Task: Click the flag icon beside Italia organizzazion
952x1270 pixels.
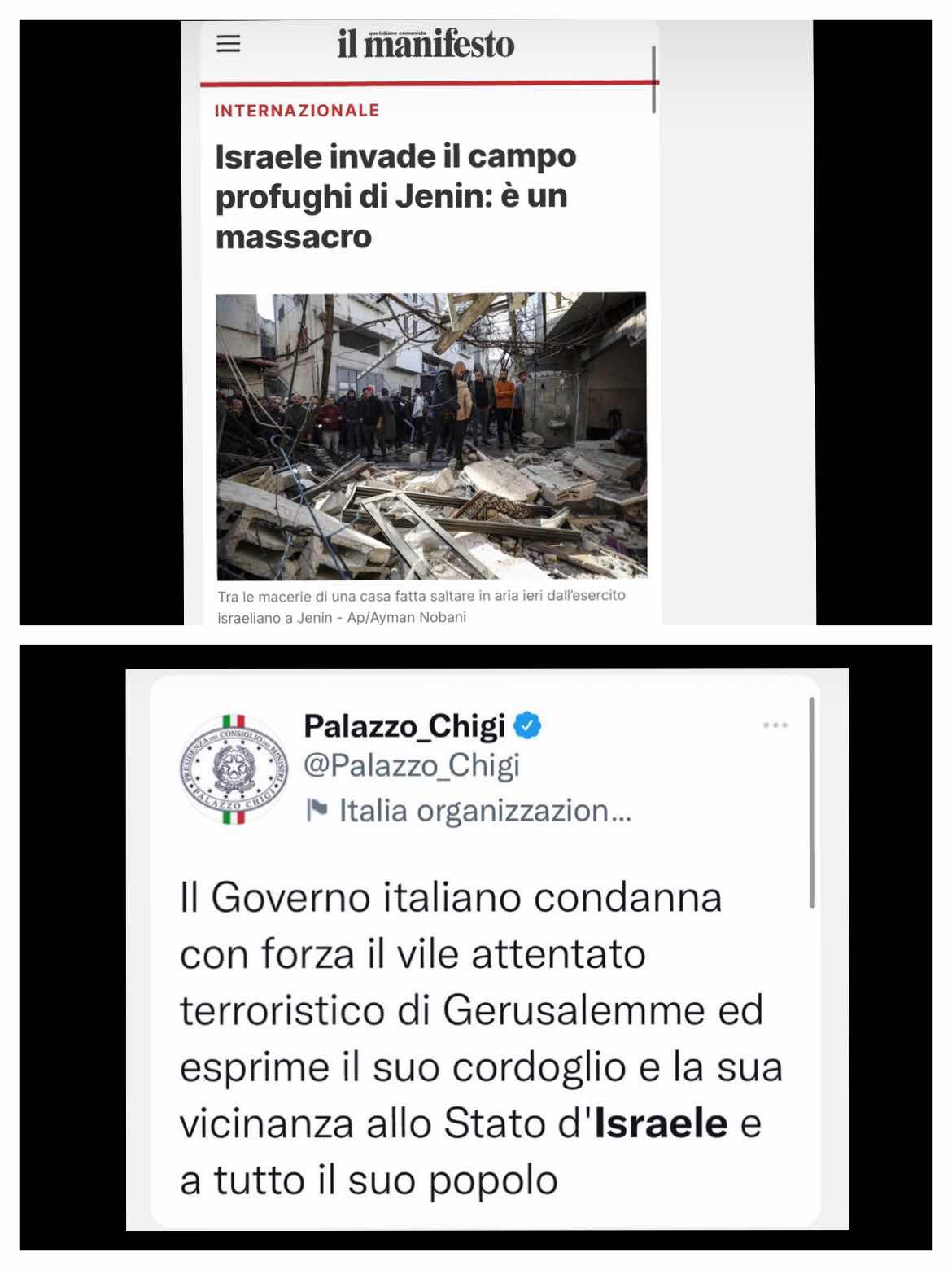Action: point(317,810)
